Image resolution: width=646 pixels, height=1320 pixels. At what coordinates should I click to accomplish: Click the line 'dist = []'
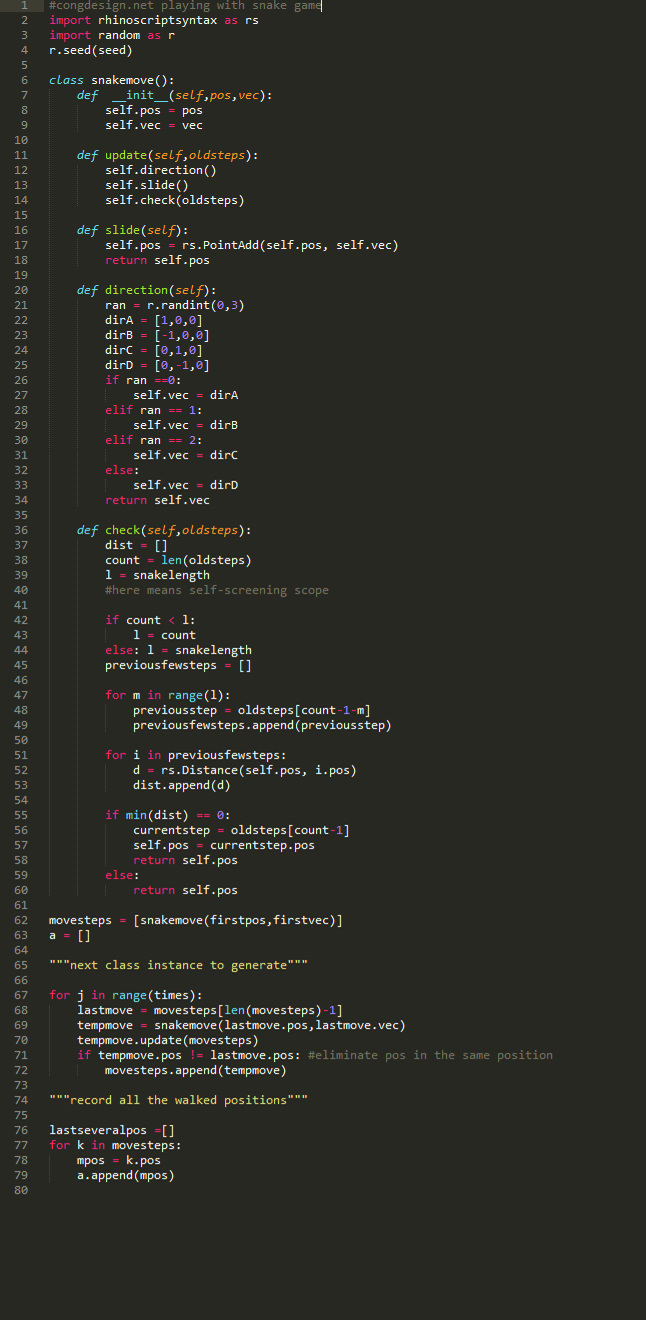pos(136,545)
